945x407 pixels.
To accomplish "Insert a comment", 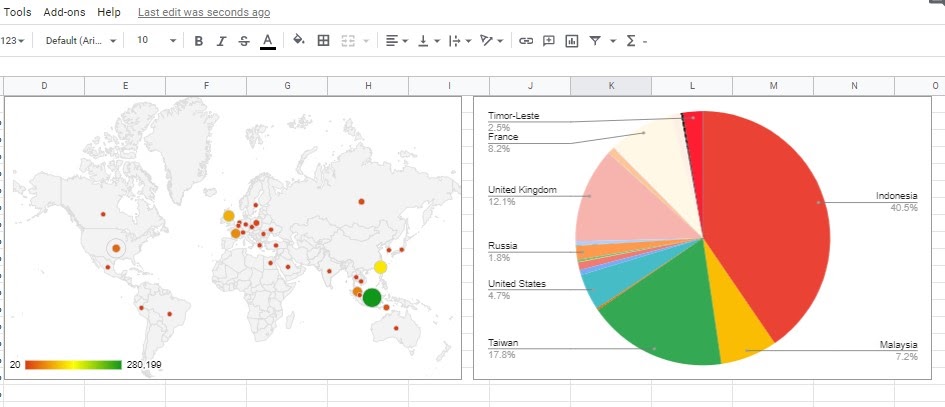I will click(548, 41).
